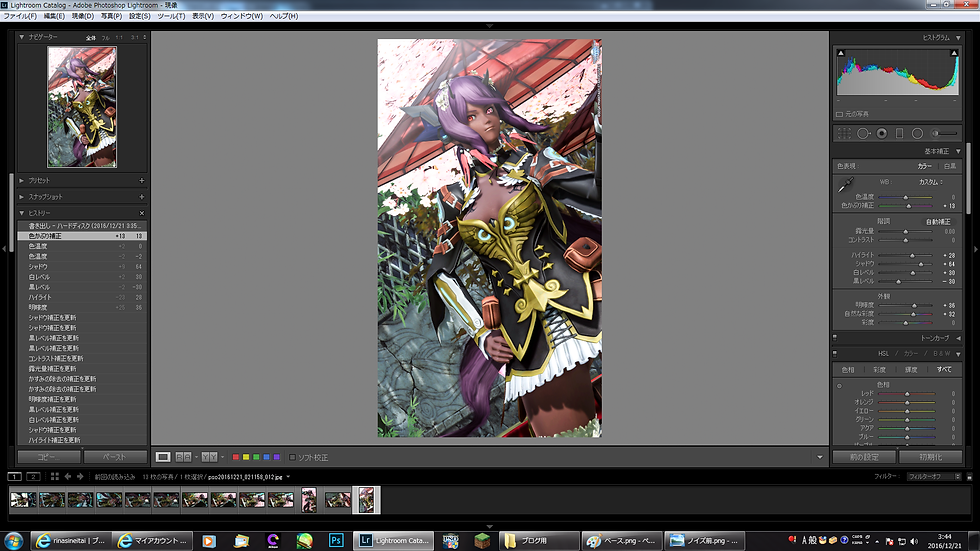Select the Red Eye Correction tool
Screen dimensions: 980x551
pos(881,133)
